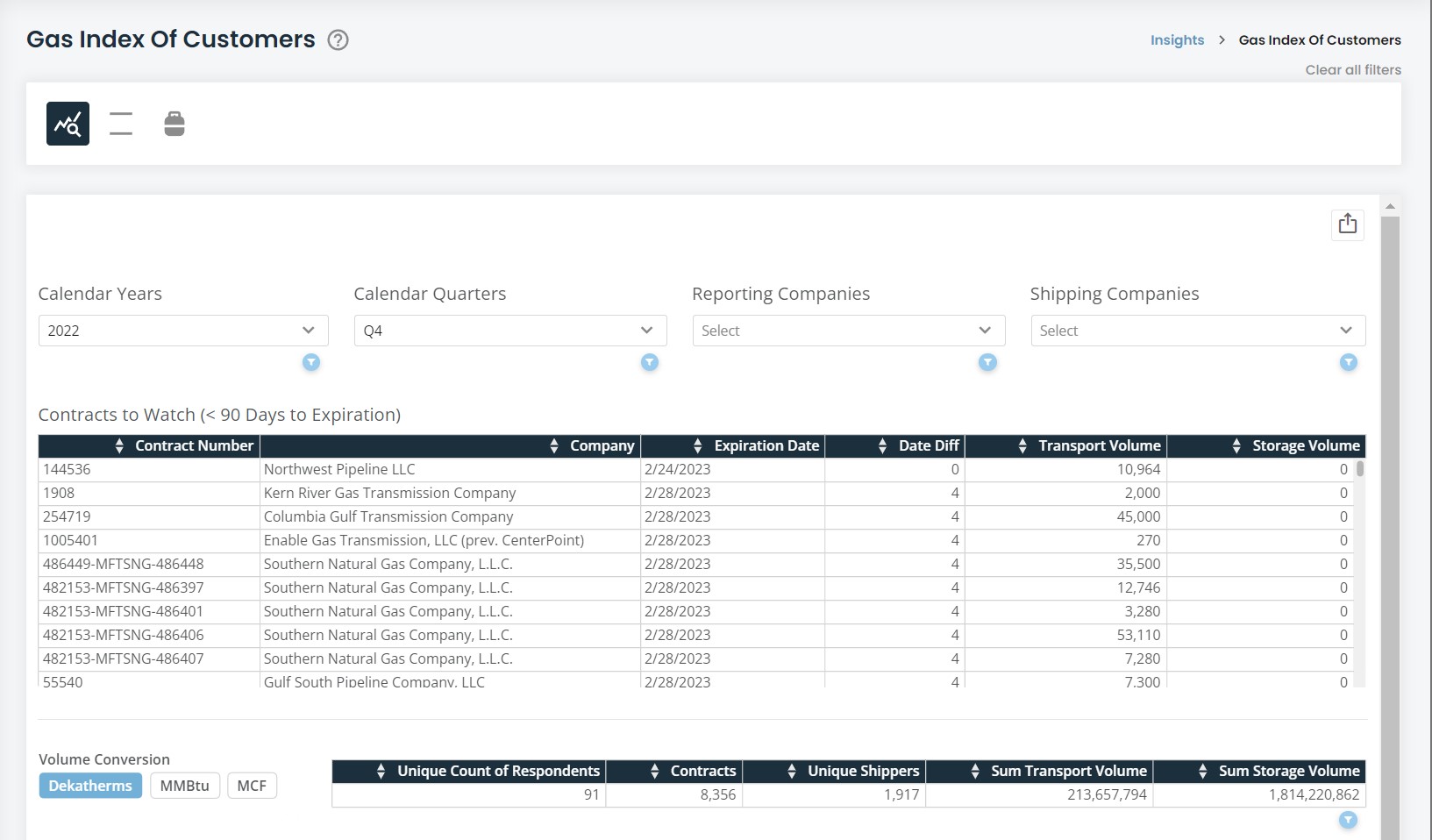Go to Insights breadcrumb link
This screenshot has width=1432, height=840.
(1177, 40)
